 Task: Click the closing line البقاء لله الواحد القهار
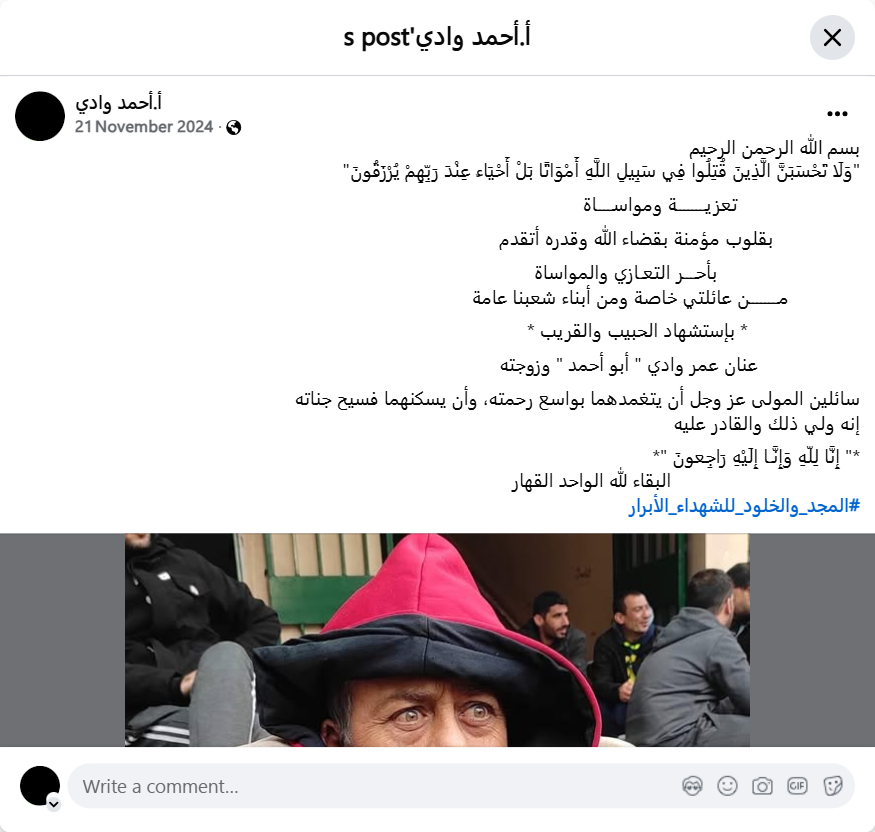pos(591,481)
